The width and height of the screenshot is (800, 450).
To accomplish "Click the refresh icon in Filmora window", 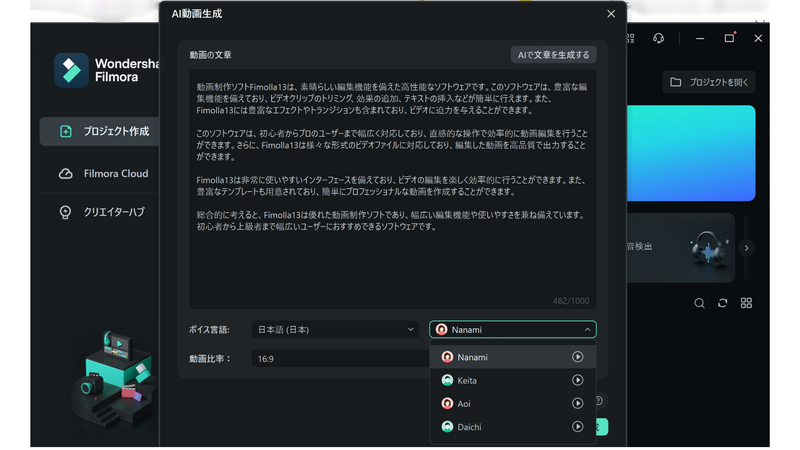I will point(722,303).
